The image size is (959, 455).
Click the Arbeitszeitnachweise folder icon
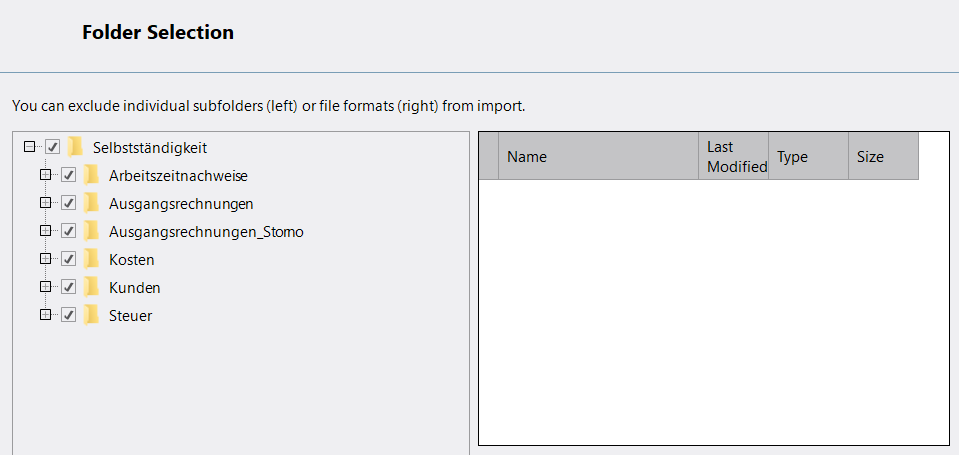pyautogui.click(x=92, y=175)
